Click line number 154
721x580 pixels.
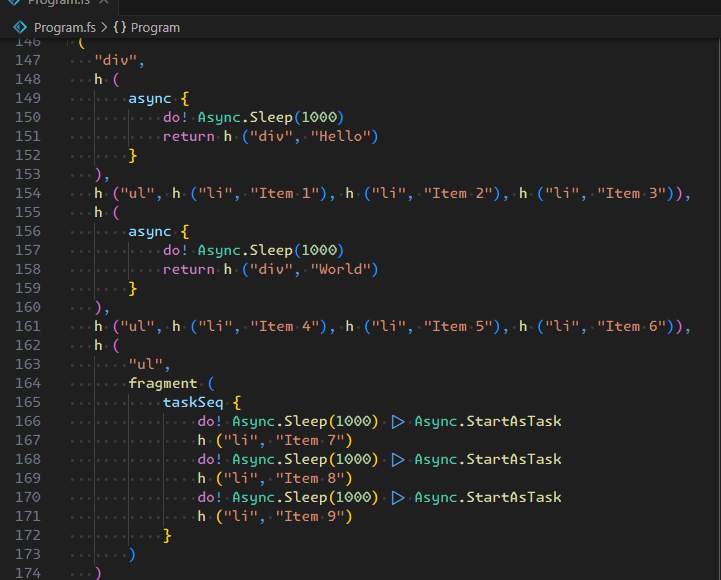click(x=28, y=193)
